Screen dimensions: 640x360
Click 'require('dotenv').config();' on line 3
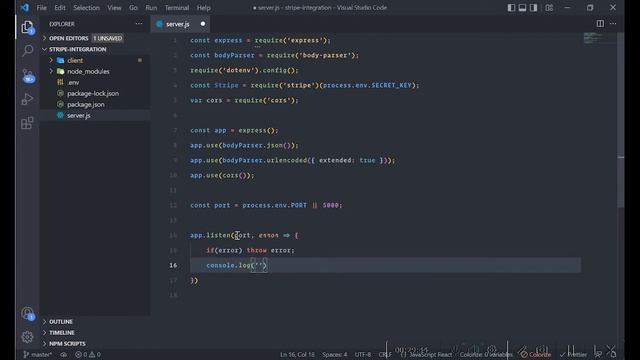[x=244, y=70]
